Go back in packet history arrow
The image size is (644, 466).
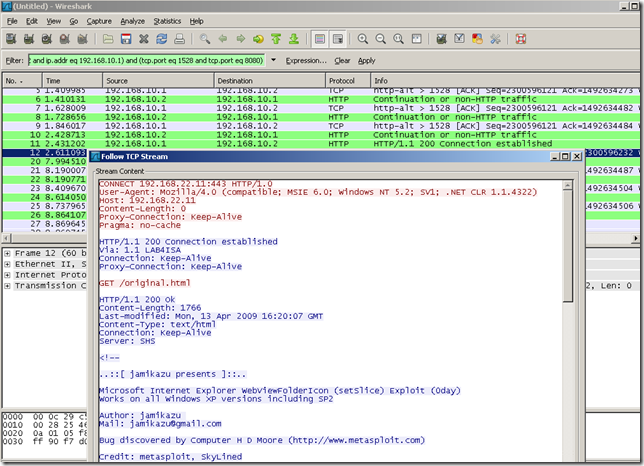point(223,39)
